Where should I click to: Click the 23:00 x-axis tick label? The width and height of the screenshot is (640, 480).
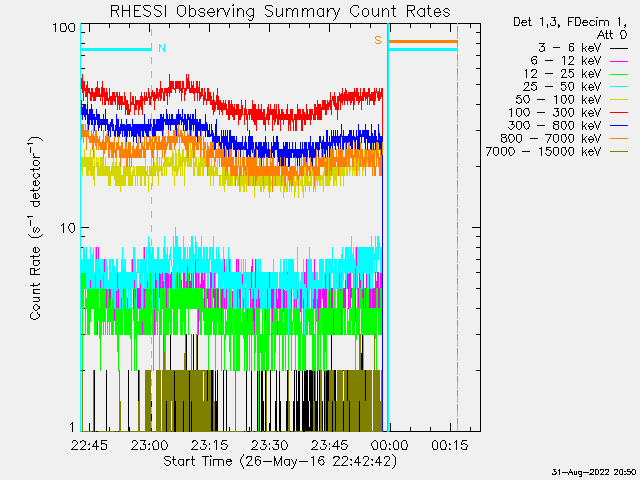click(x=149, y=445)
